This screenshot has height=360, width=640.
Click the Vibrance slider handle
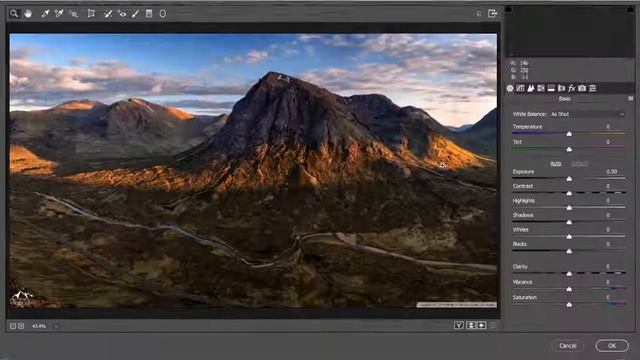pos(569,289)
